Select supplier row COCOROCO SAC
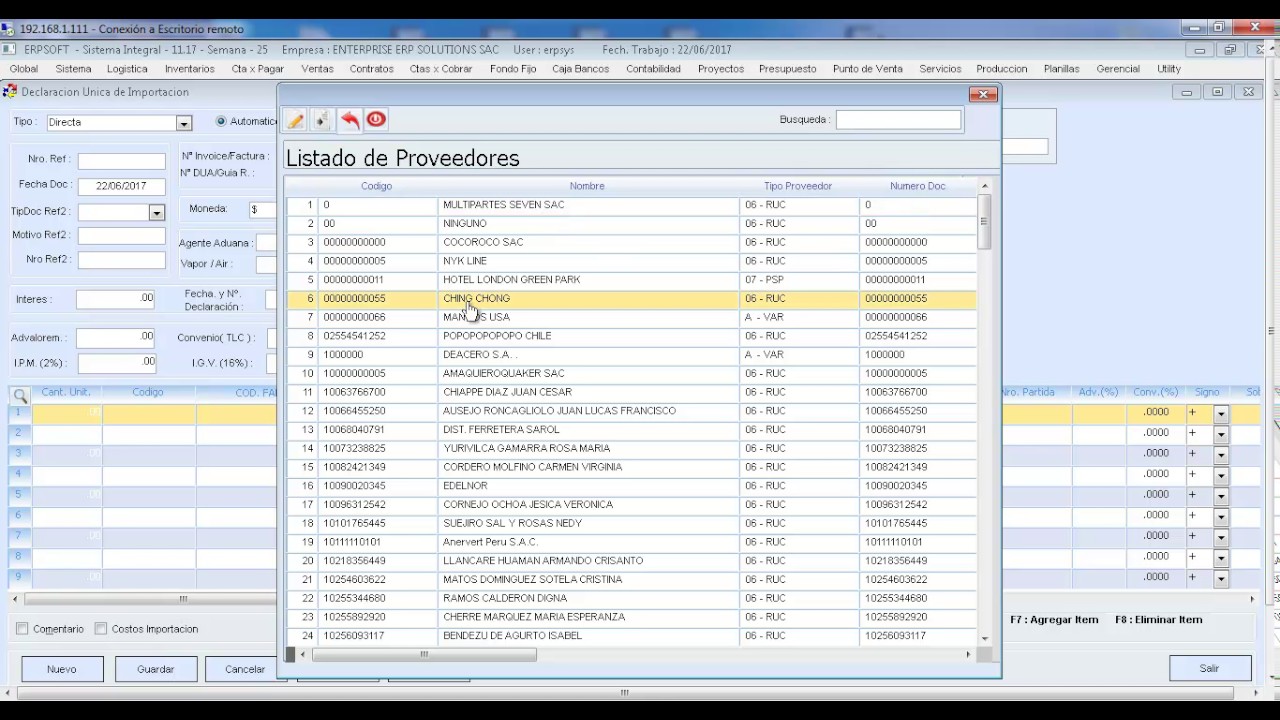 tap(631, 242)
